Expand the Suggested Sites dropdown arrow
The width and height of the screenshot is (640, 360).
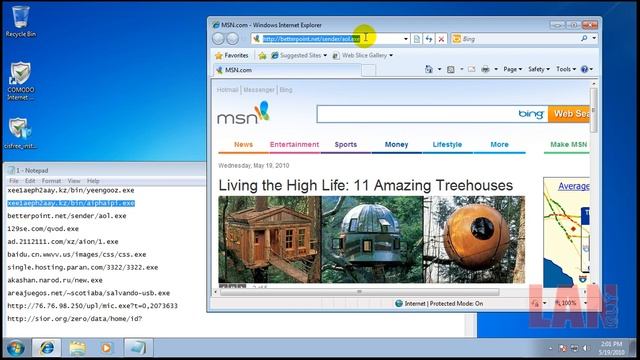tap(325, 55)
